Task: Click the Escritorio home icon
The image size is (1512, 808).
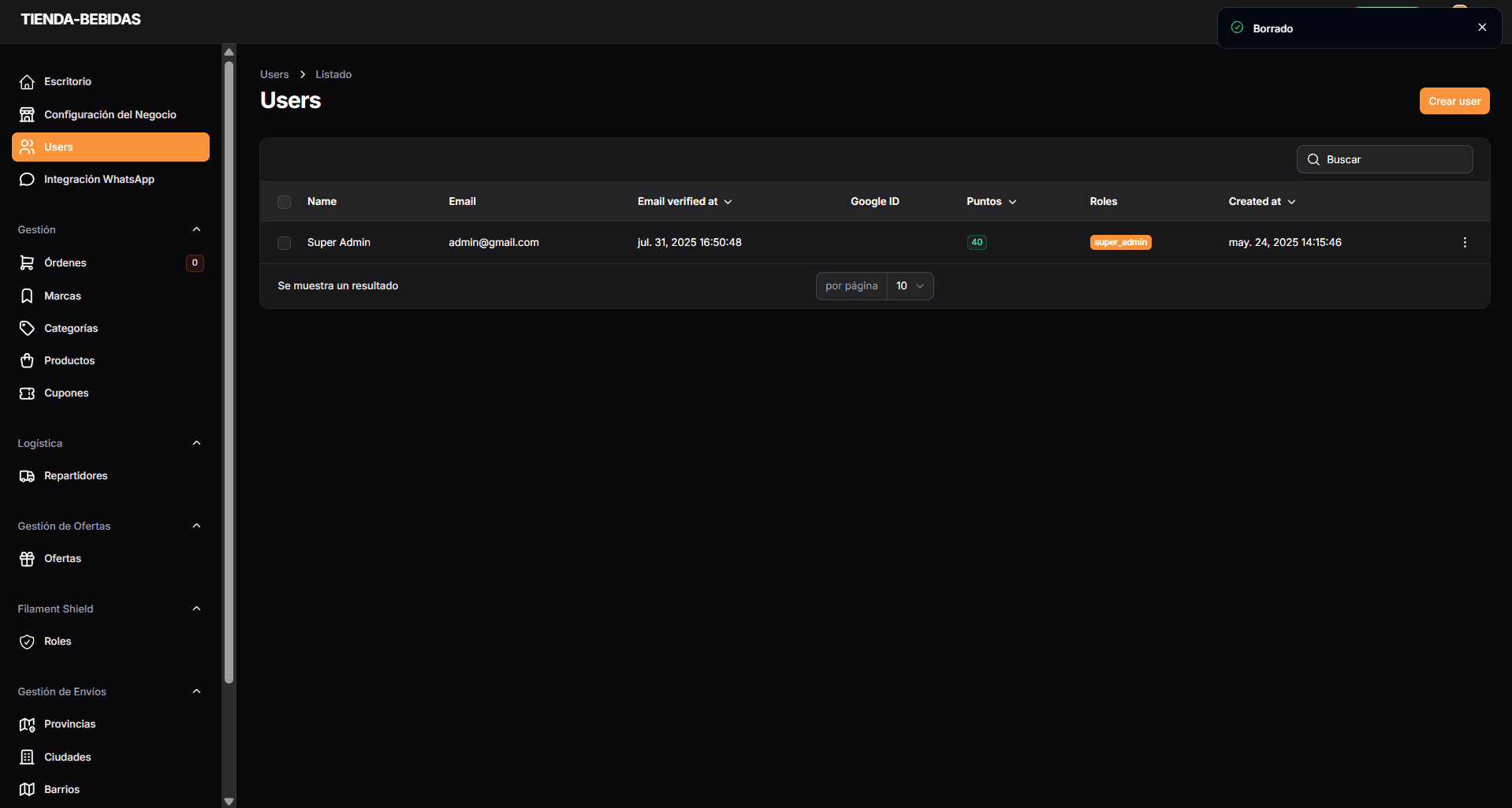Action: [x=27, y=82]
